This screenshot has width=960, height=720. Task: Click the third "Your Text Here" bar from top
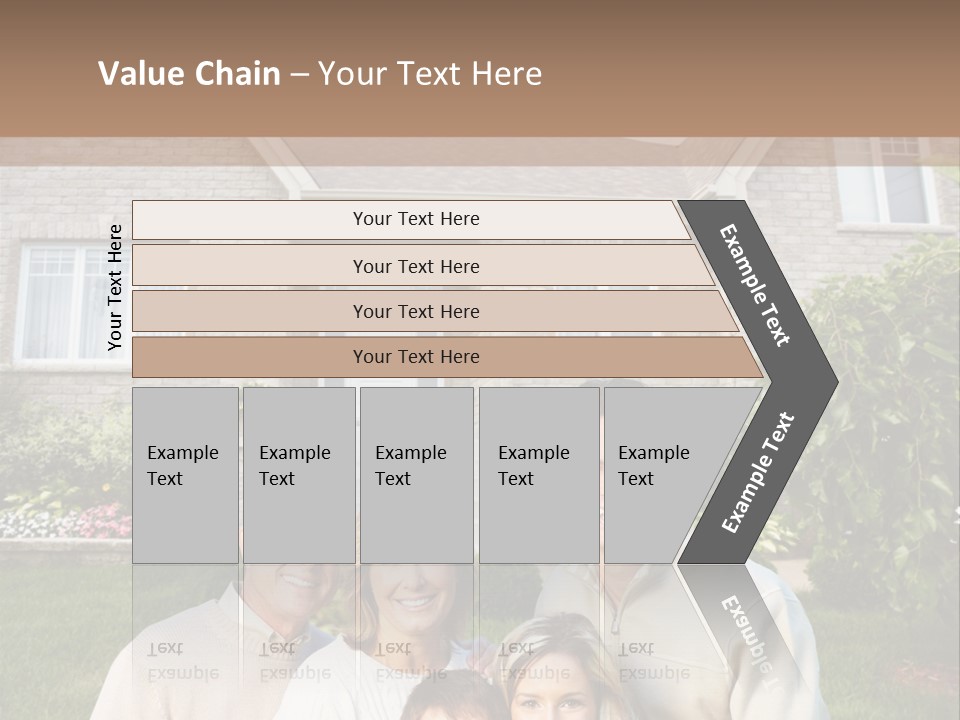coord(415,311)
